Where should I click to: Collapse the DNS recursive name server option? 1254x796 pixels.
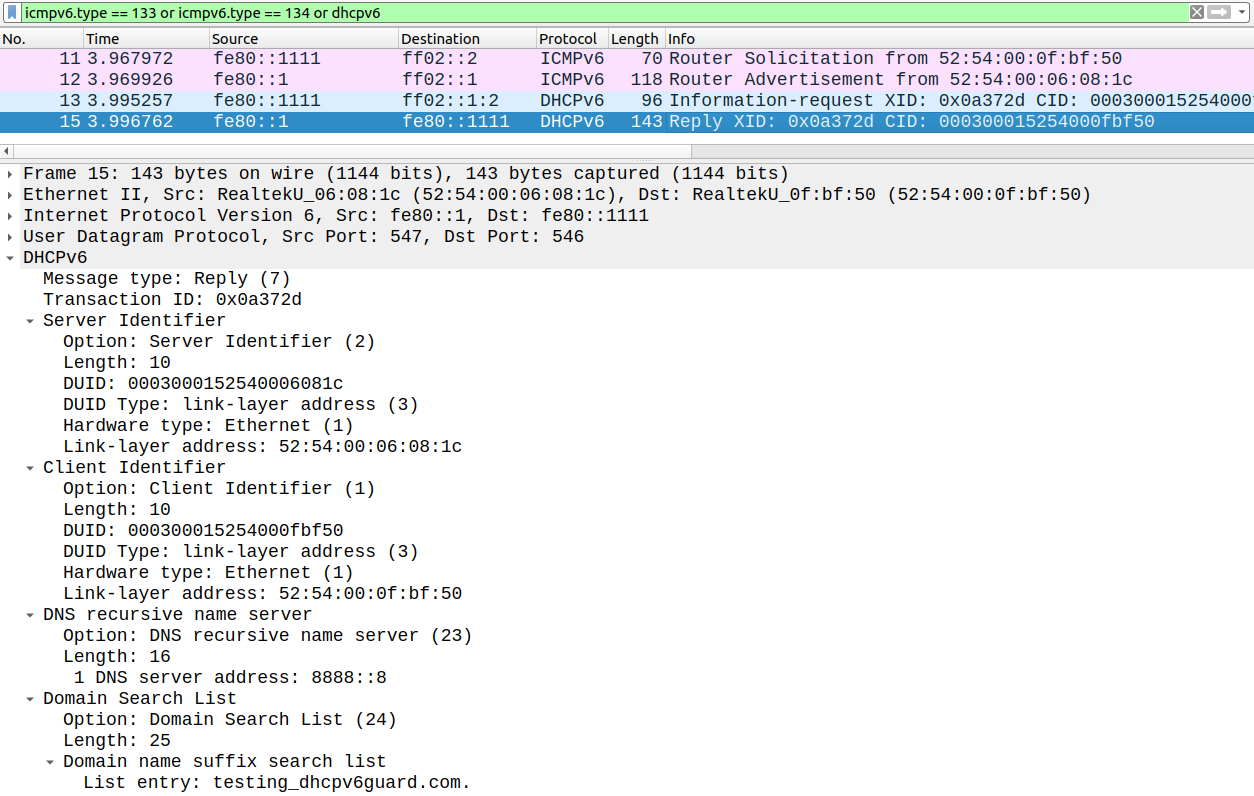coord(30,615)
